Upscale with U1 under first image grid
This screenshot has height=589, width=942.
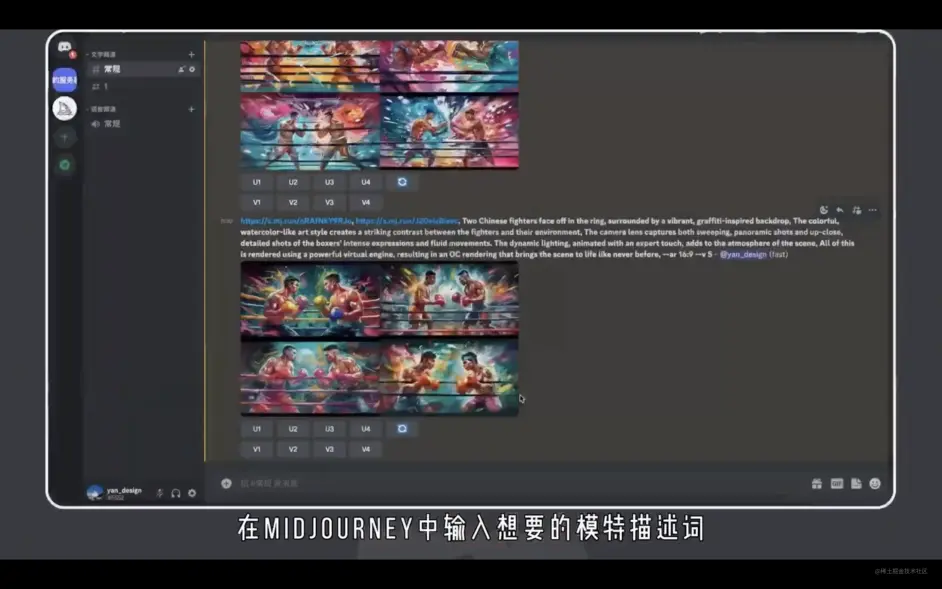coord(257,182)
